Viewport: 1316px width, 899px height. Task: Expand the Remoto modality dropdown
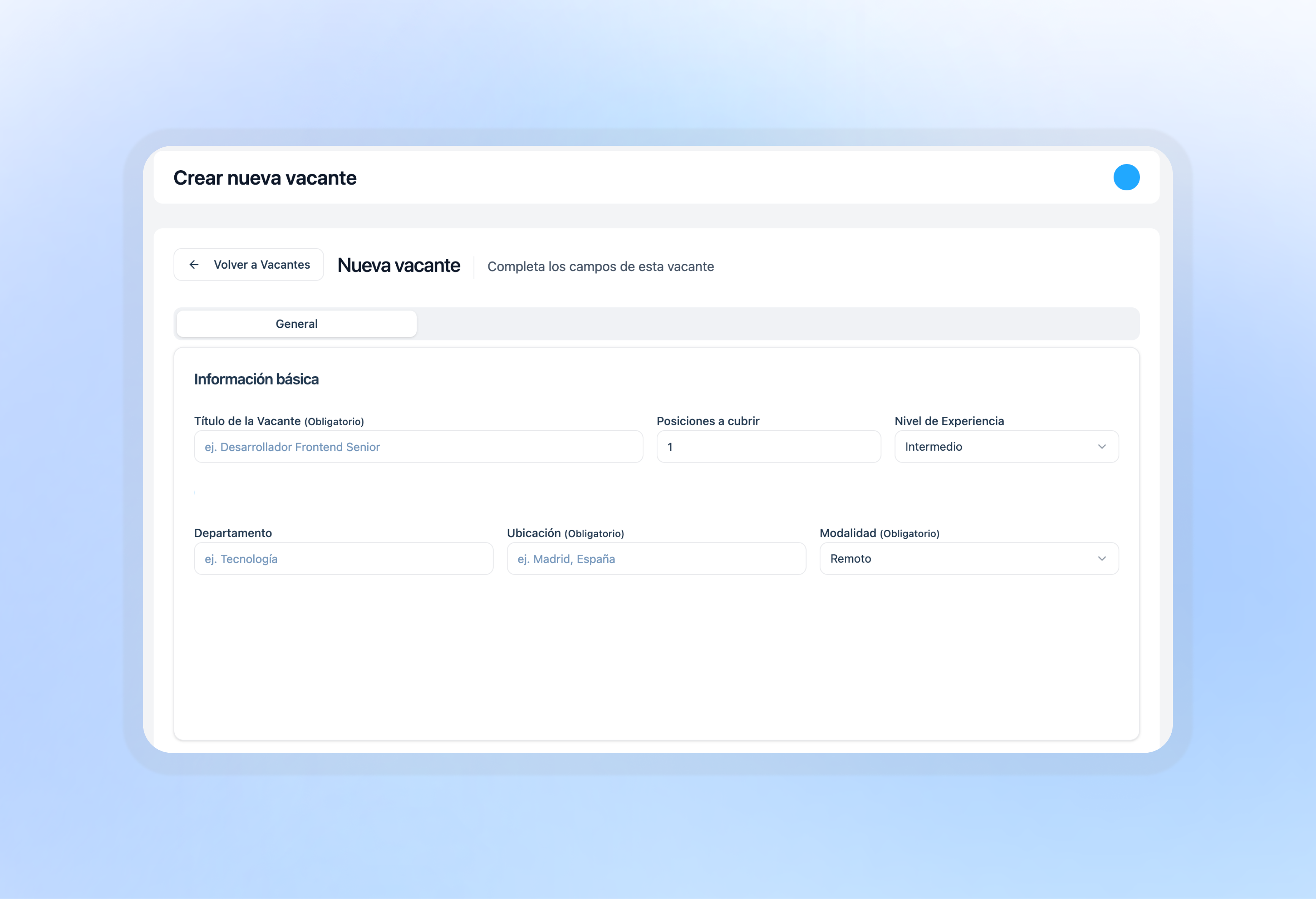[968, 559]
